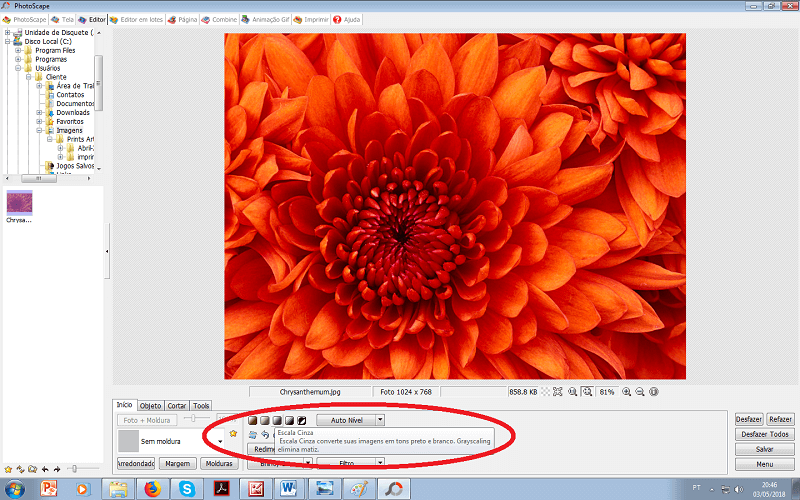Collapse the Imagens folder node
Viewport: 800px width, 500px height.
[x=40, y=130]
